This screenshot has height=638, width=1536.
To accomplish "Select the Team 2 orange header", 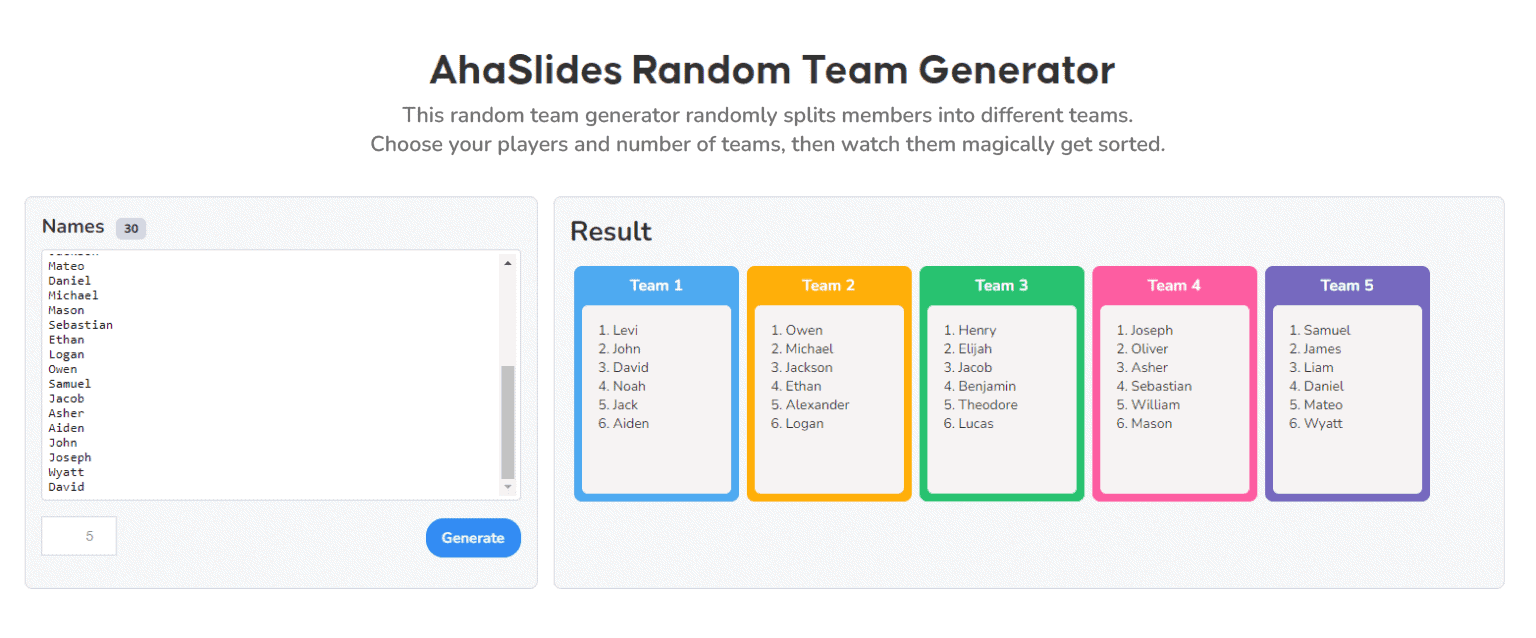I will (x=829, y=285).
